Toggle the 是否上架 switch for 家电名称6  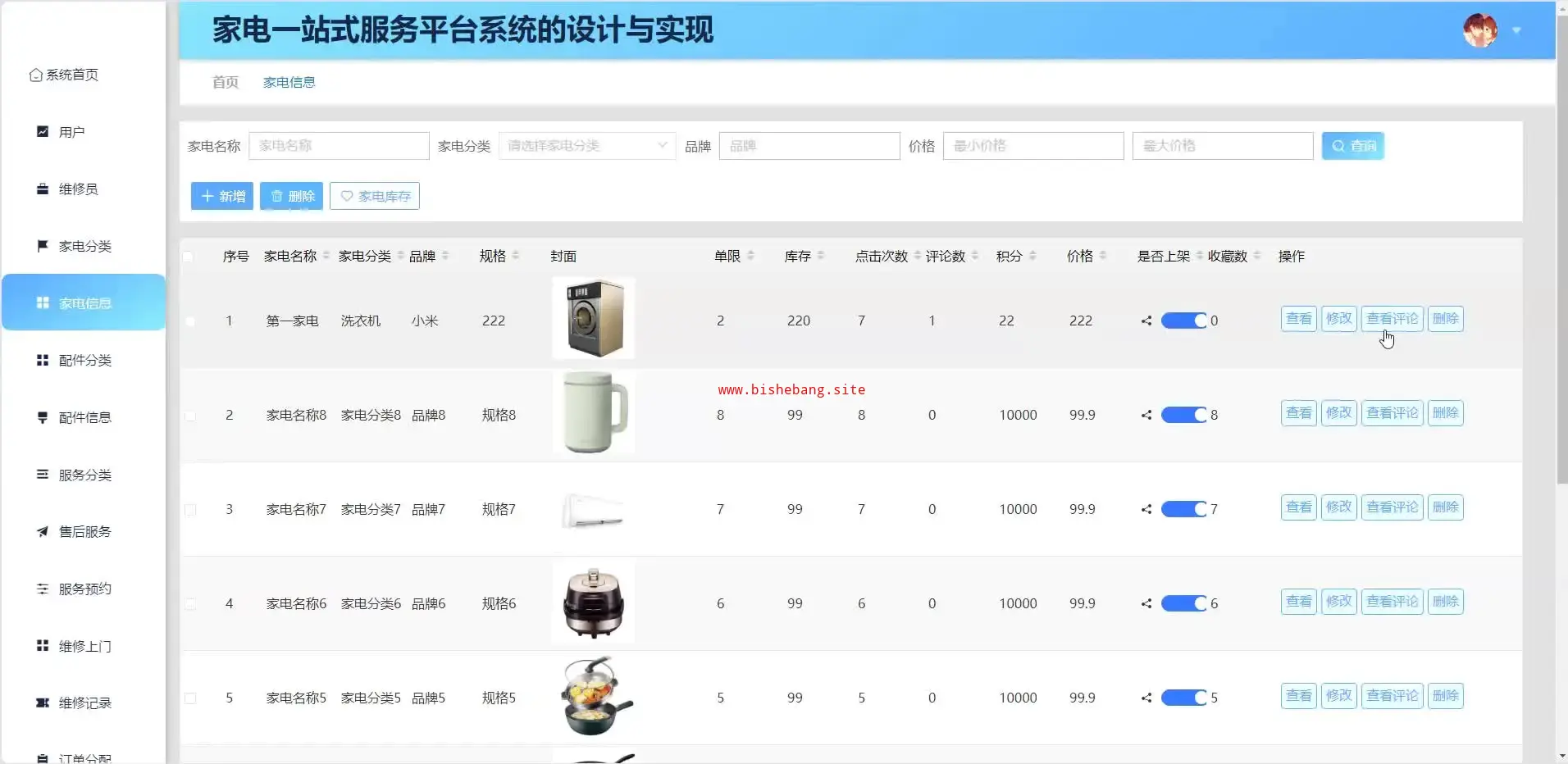point(1183,603)
